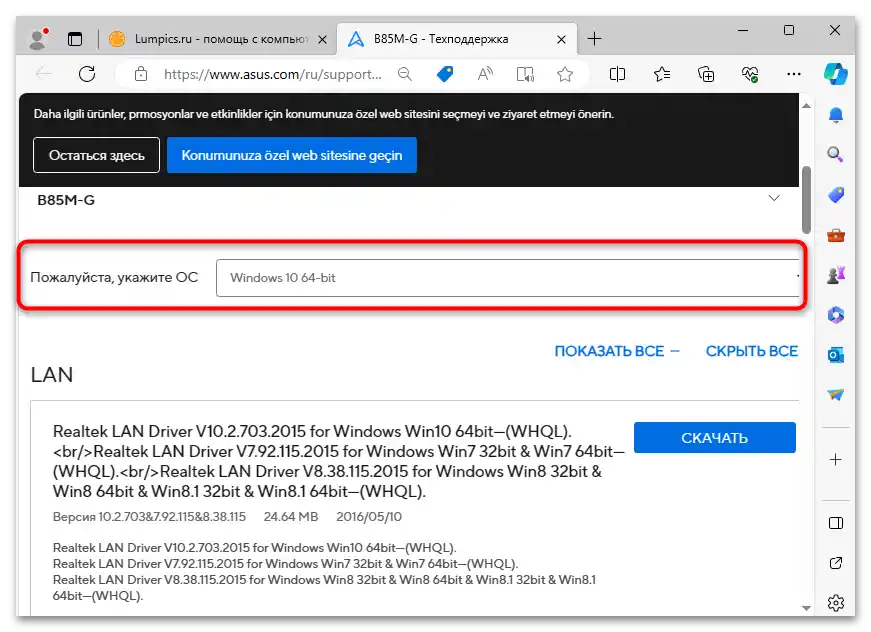
Task: Add this page to favorites
Action: pyautogui.click(x=566, y=74)
